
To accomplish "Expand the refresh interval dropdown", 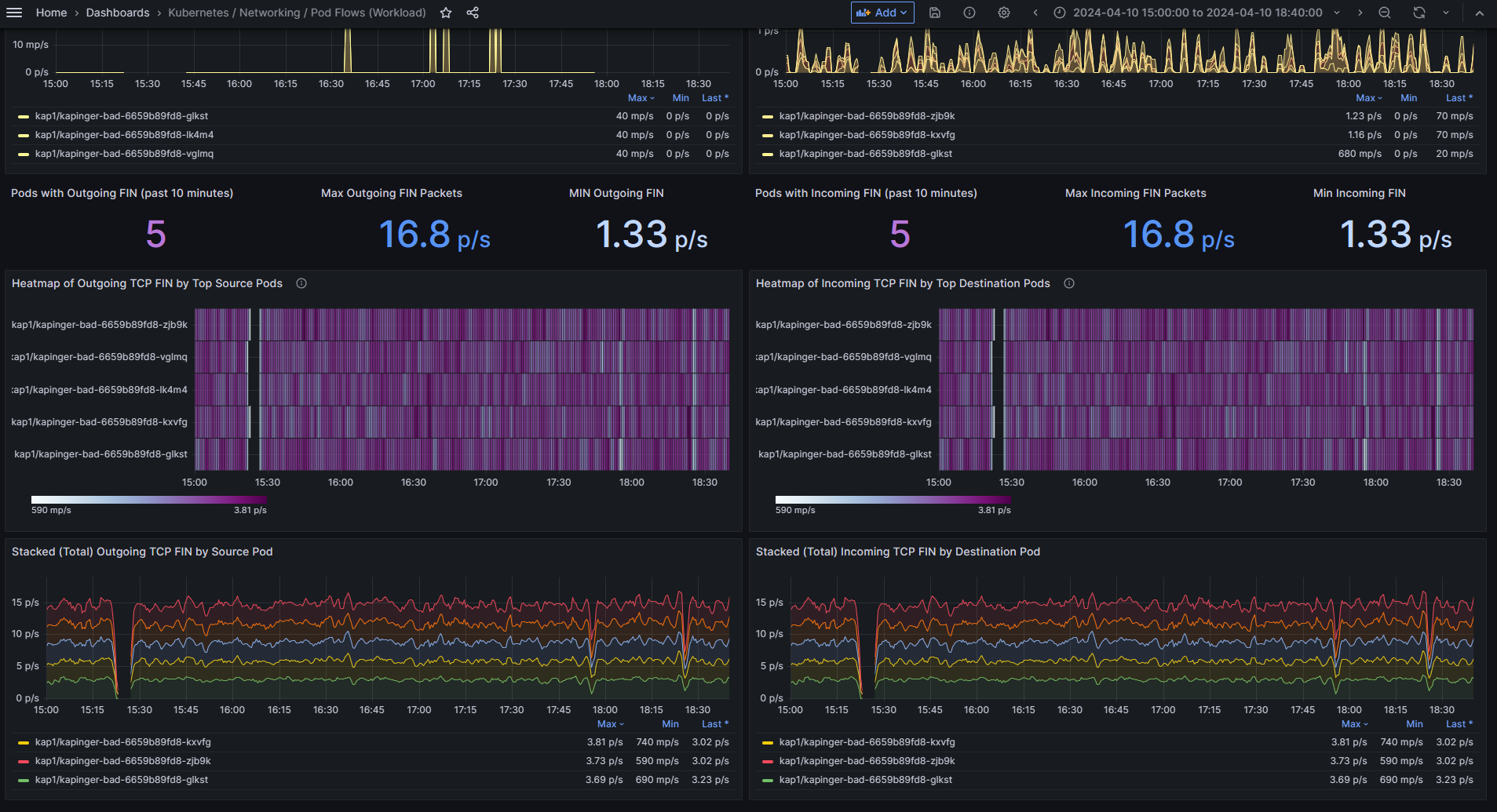I will [1446, 13].
